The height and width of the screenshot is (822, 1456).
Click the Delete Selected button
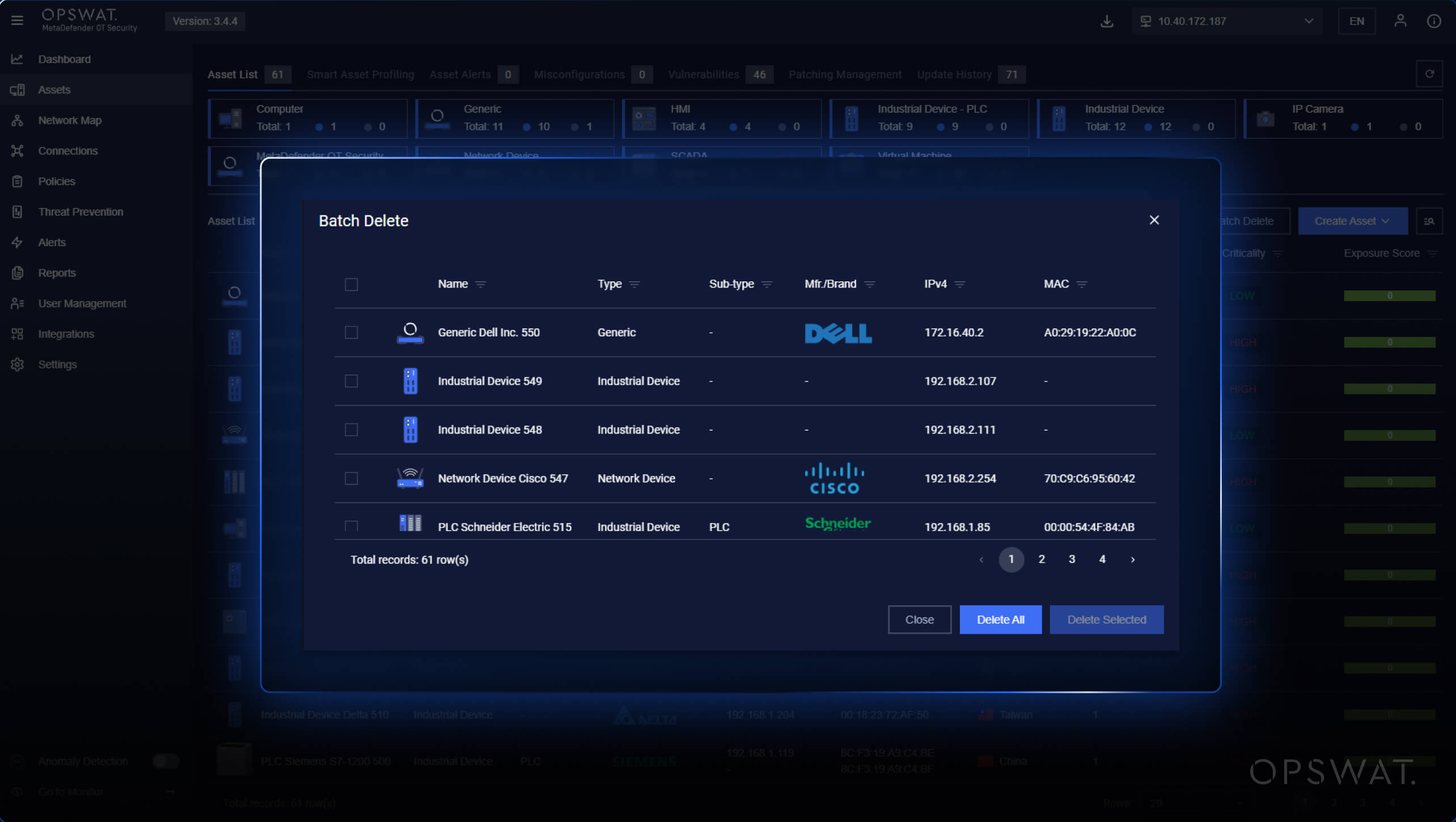pyautogui.click(x=1106, y=619)
